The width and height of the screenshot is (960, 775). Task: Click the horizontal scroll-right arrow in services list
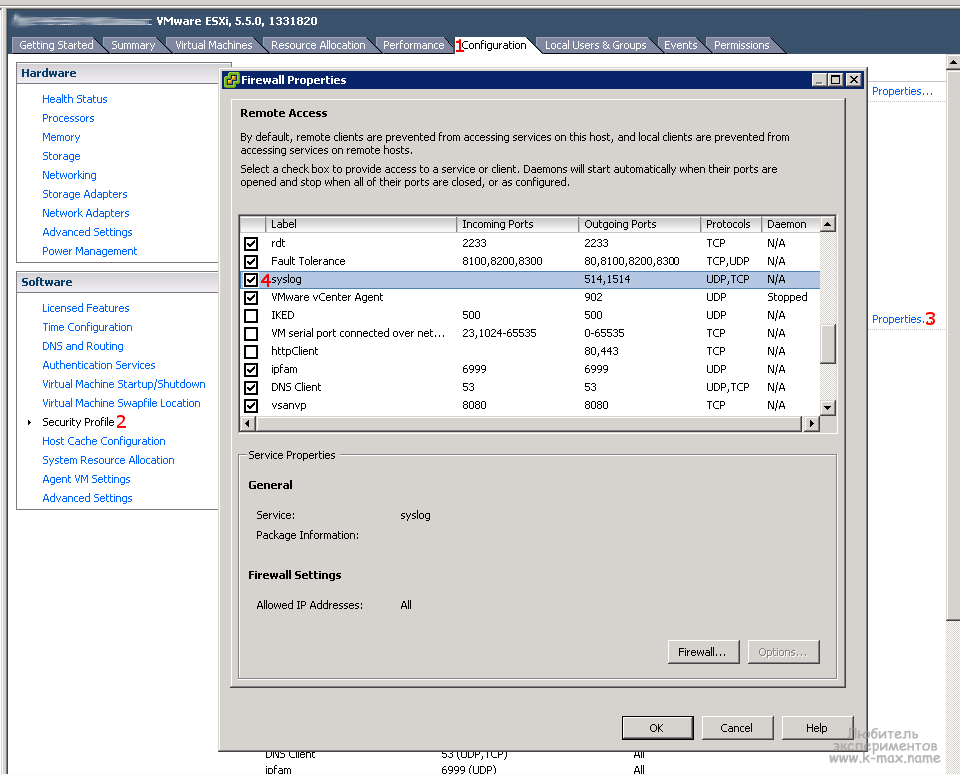point(811,423)
